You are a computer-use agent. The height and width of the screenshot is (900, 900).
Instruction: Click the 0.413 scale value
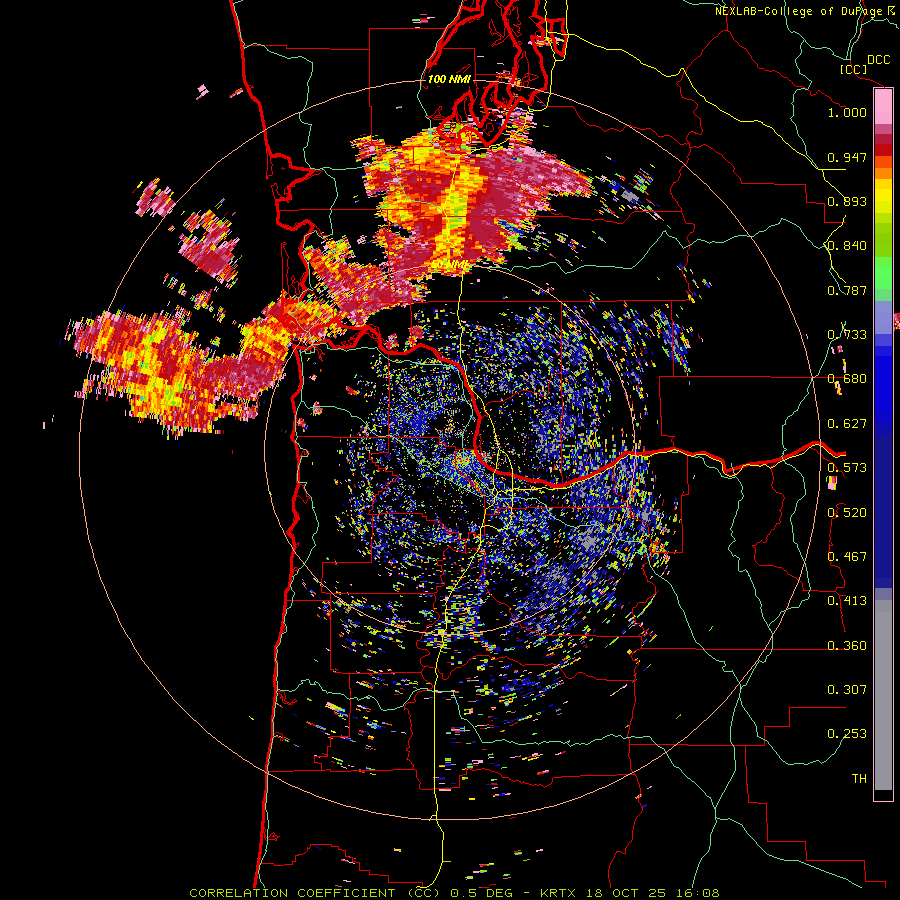[847, 601]
